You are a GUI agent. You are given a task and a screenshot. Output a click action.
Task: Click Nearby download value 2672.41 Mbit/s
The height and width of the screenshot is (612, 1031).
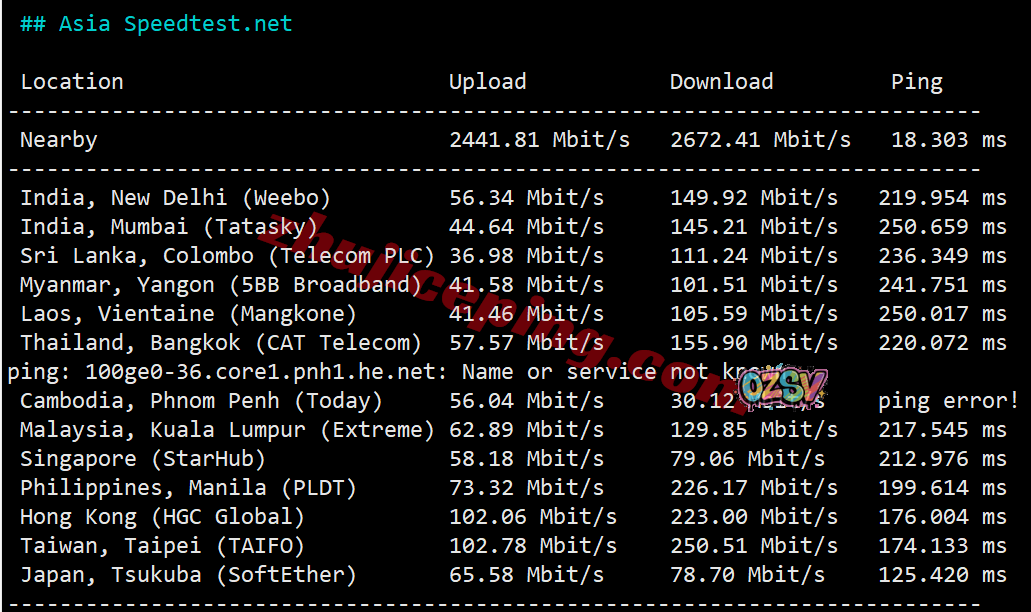760,140
